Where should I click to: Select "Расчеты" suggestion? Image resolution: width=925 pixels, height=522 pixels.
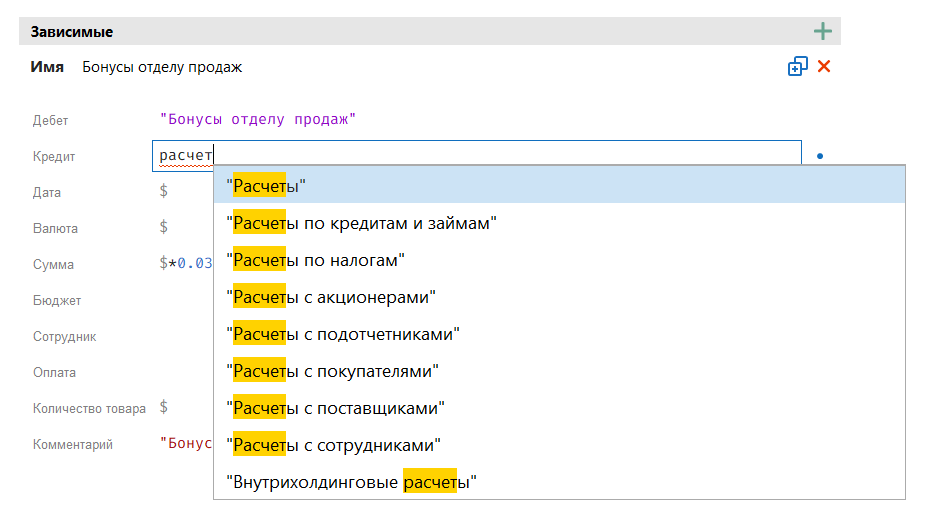click(x=266, y=185)
